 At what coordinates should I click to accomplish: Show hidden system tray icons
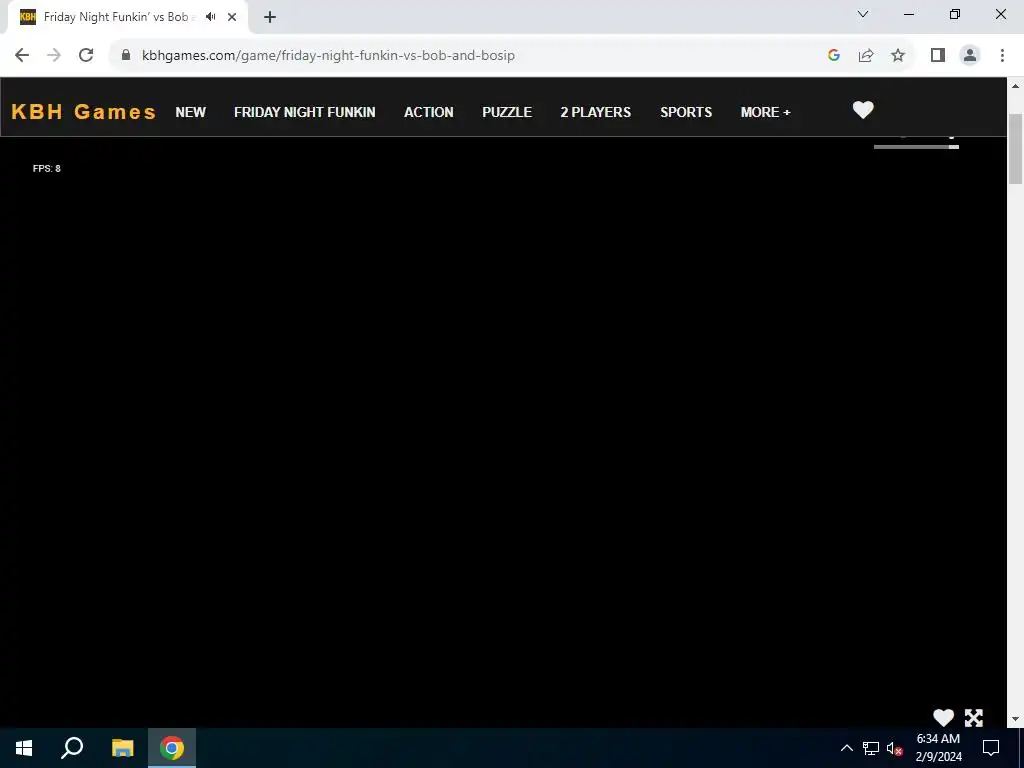[x=846, y=748]
